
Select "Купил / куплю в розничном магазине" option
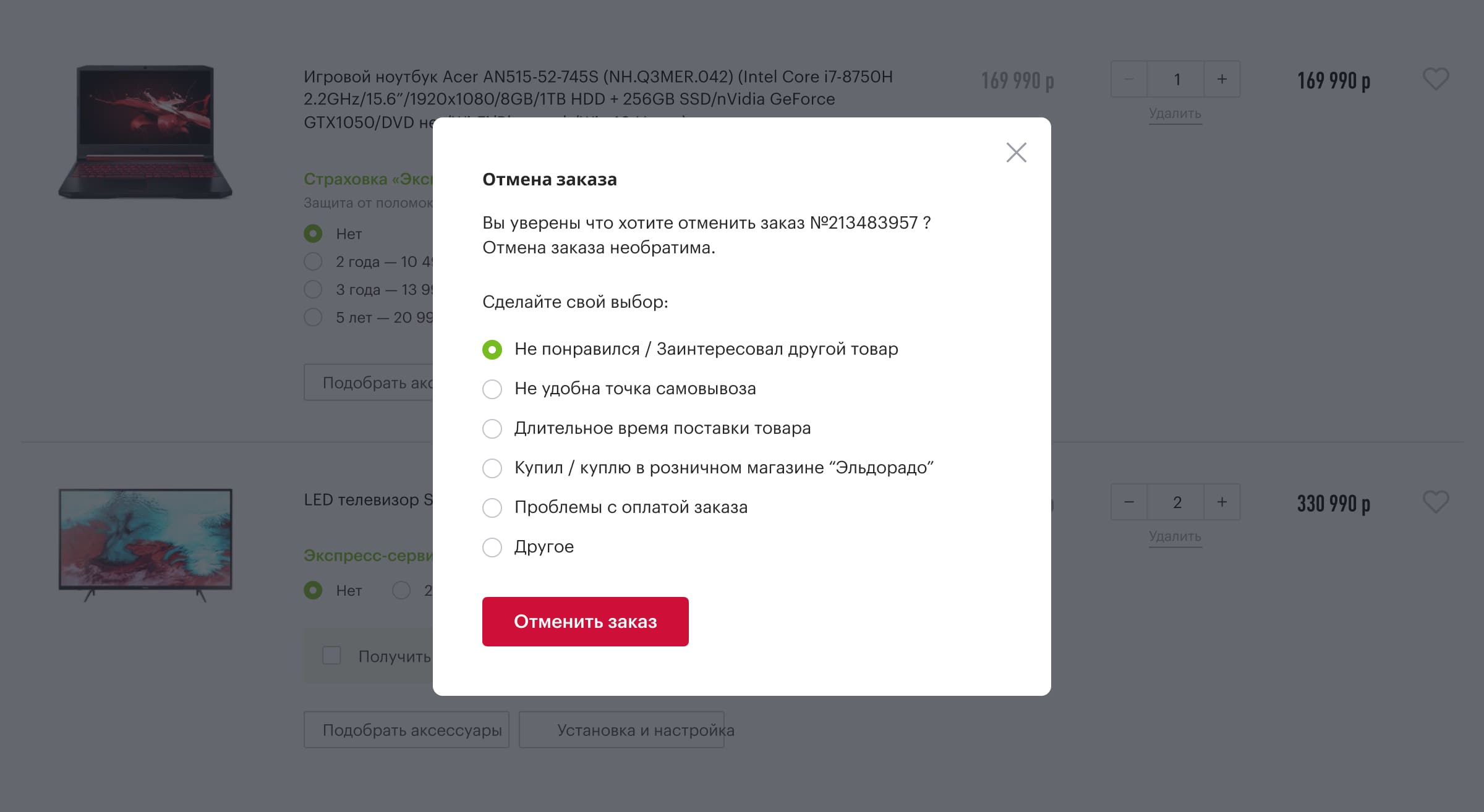(x=492, y=468)
